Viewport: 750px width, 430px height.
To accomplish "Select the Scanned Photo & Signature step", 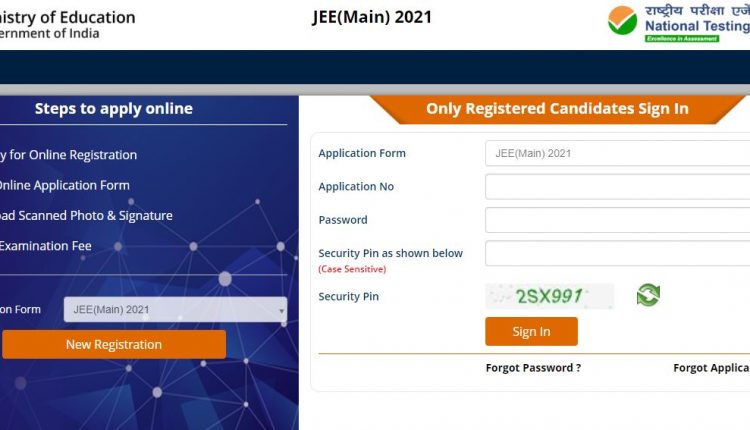I will [x=86, y=216].
